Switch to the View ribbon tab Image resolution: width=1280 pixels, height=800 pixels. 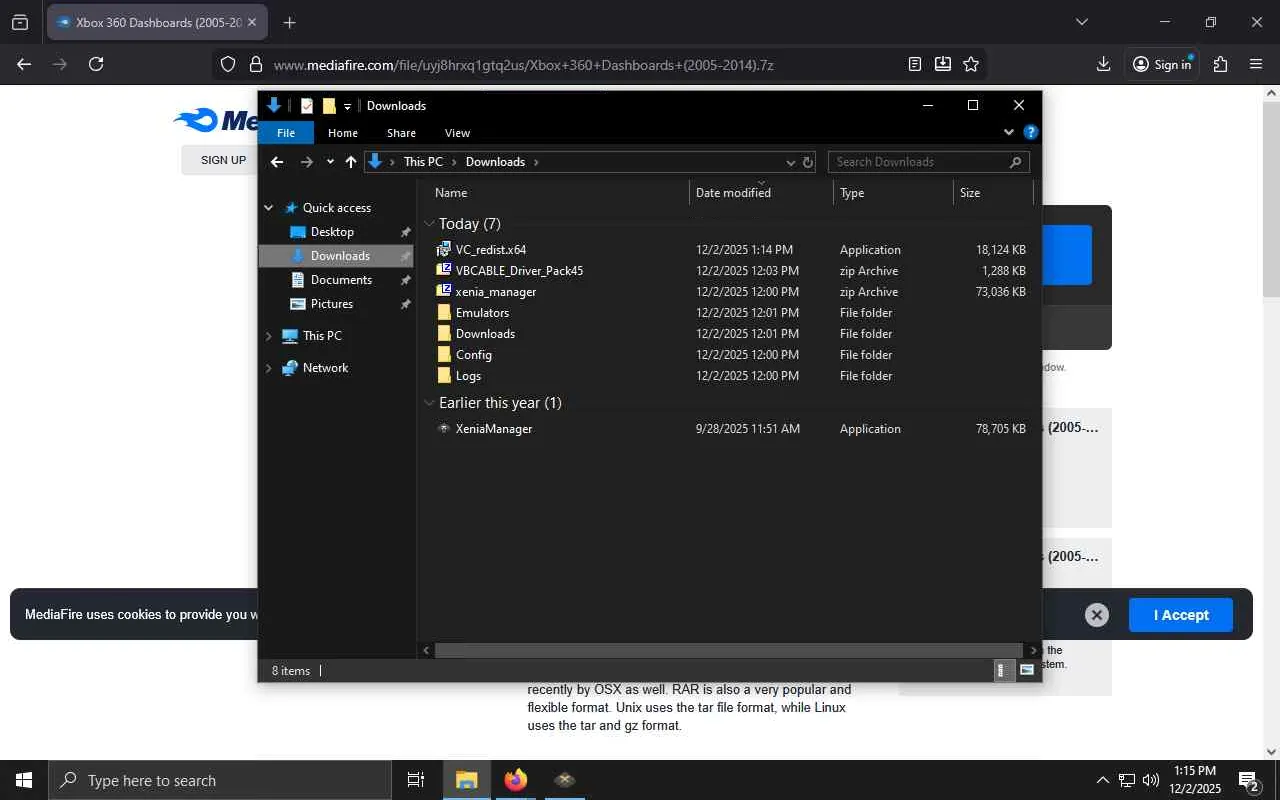(457, 133)
